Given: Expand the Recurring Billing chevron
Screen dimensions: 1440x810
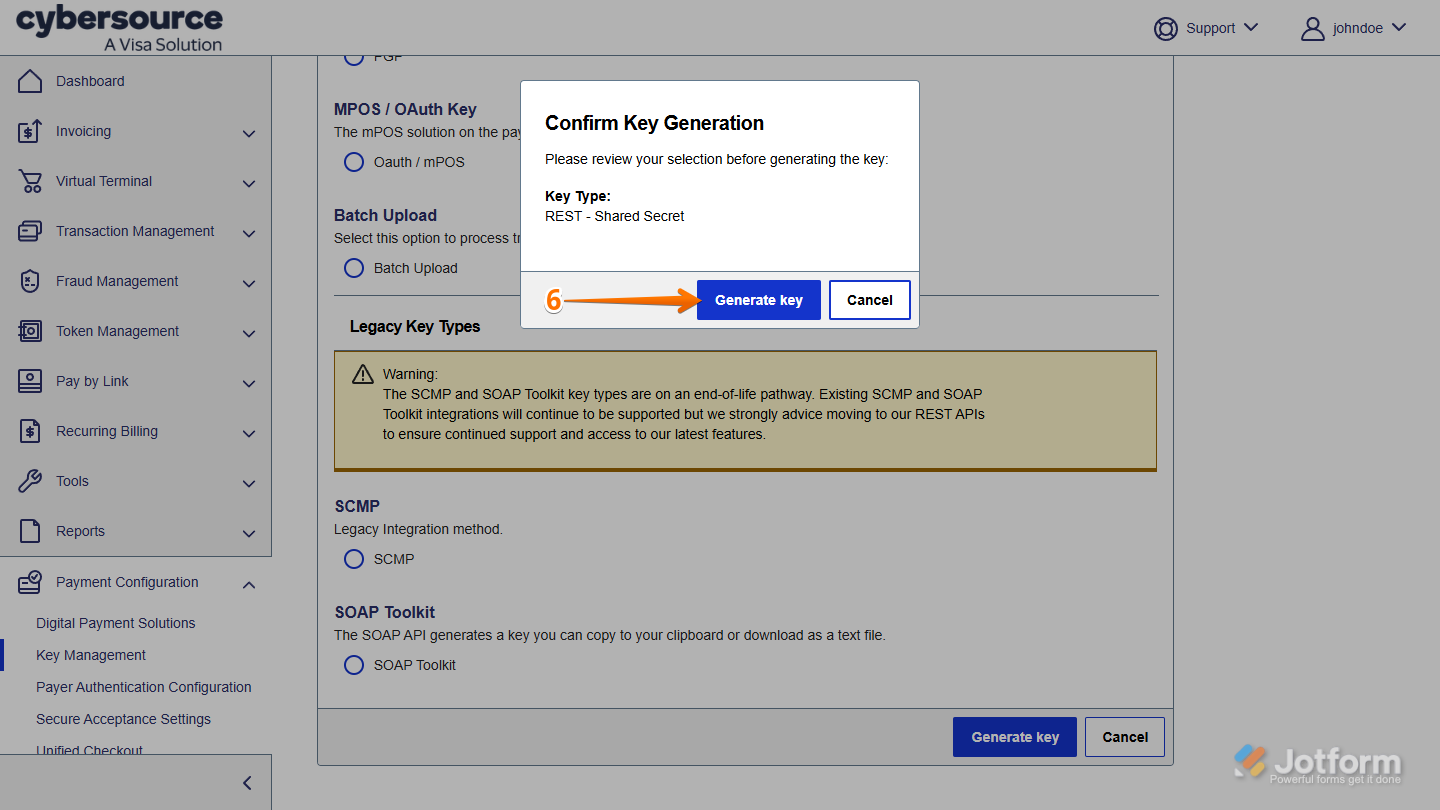Looking at the screenshot, I should tap(249, 434).
